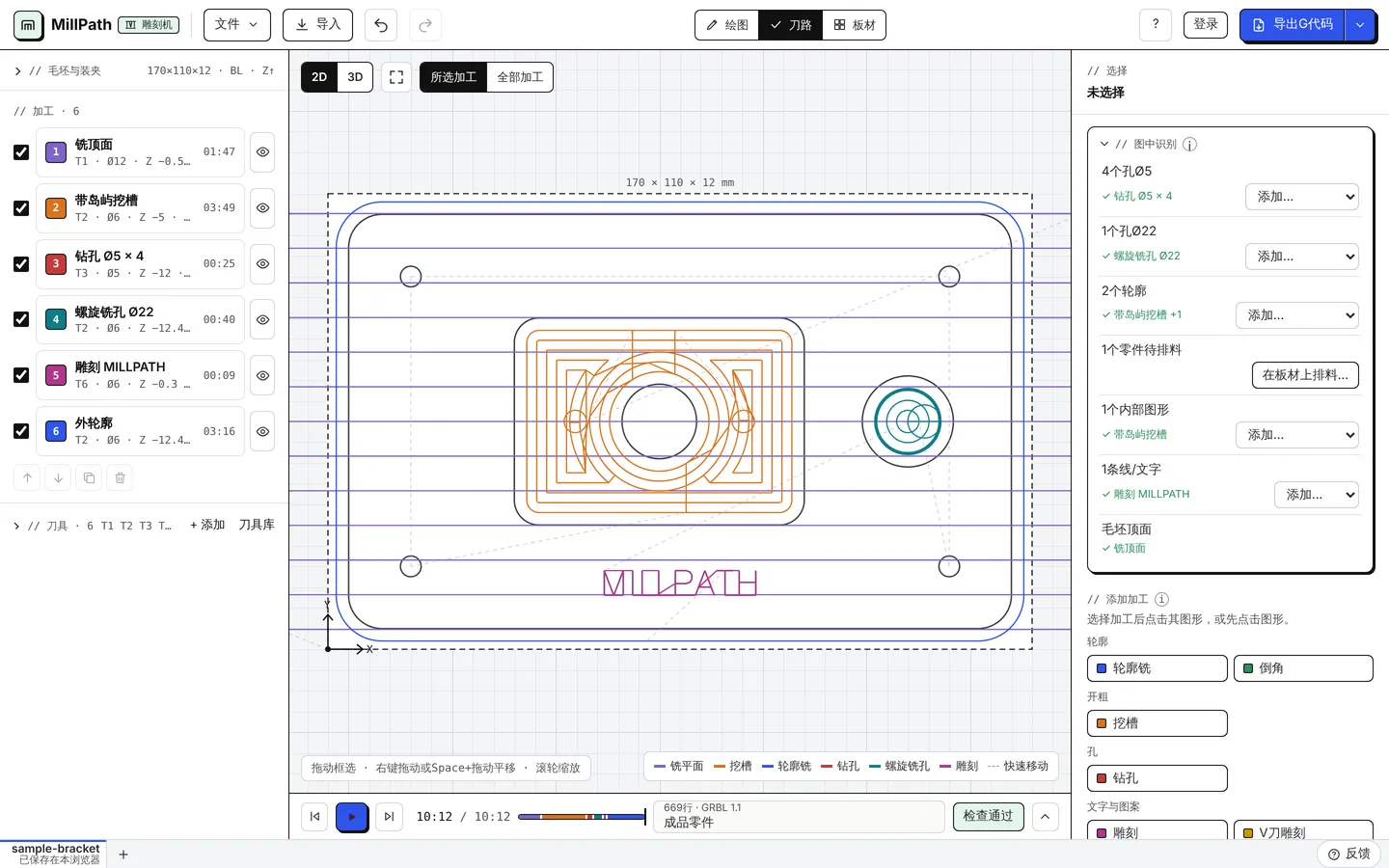Open 添加 dropdown for 1个孔Ø22
Image resolution: width=1389 pixels, height=868 pixels.
1302,257
